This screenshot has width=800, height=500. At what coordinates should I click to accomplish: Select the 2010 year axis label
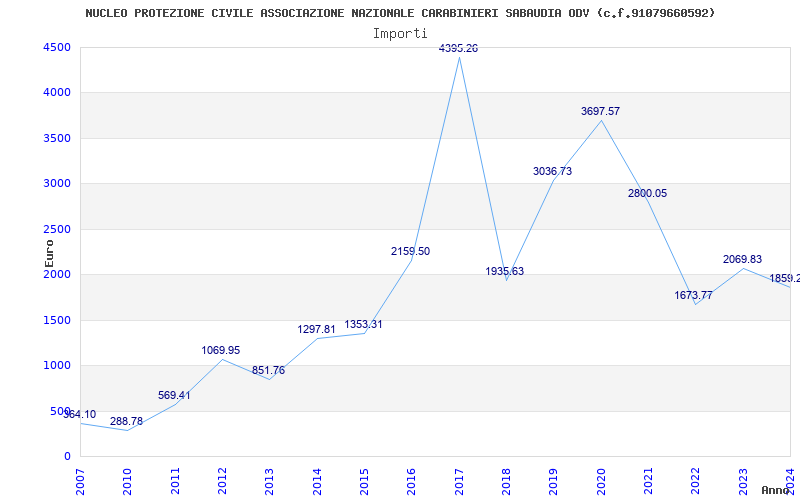[x=128, y=481]
